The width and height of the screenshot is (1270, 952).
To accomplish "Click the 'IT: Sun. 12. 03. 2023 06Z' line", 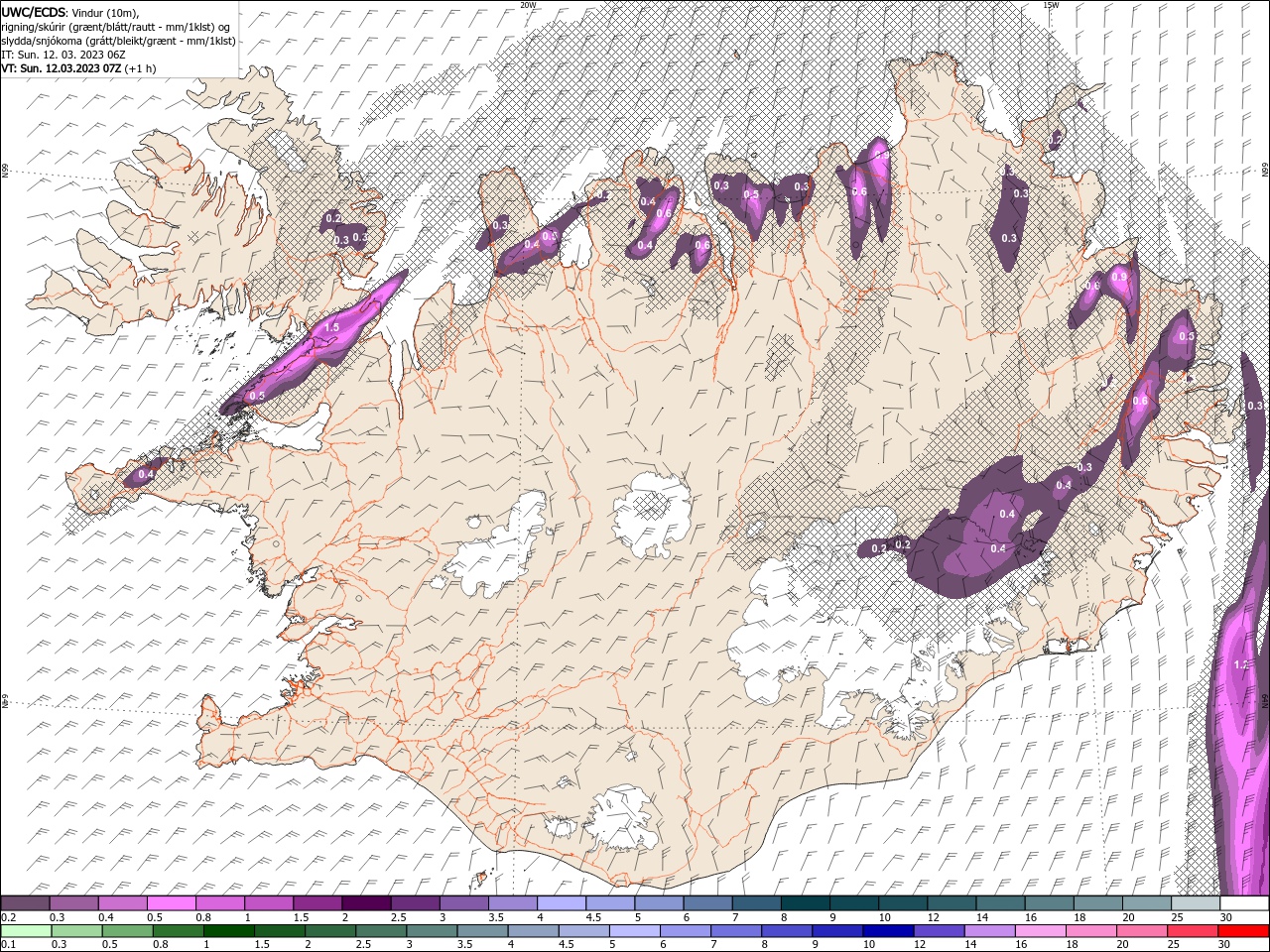I will point(63,55).
